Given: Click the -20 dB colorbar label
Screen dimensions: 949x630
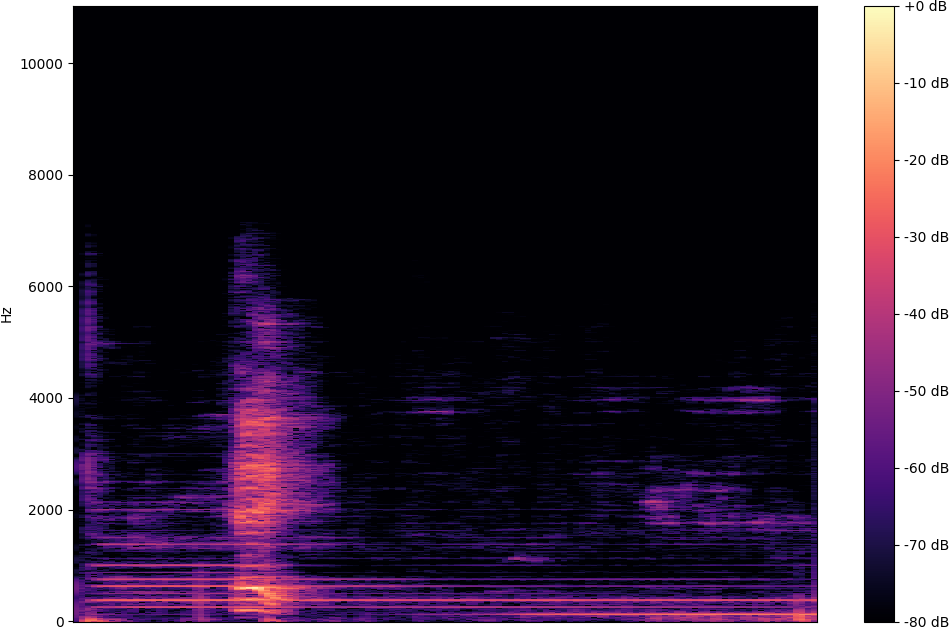Looking at the screenshot, I should [x=926, y=160].
